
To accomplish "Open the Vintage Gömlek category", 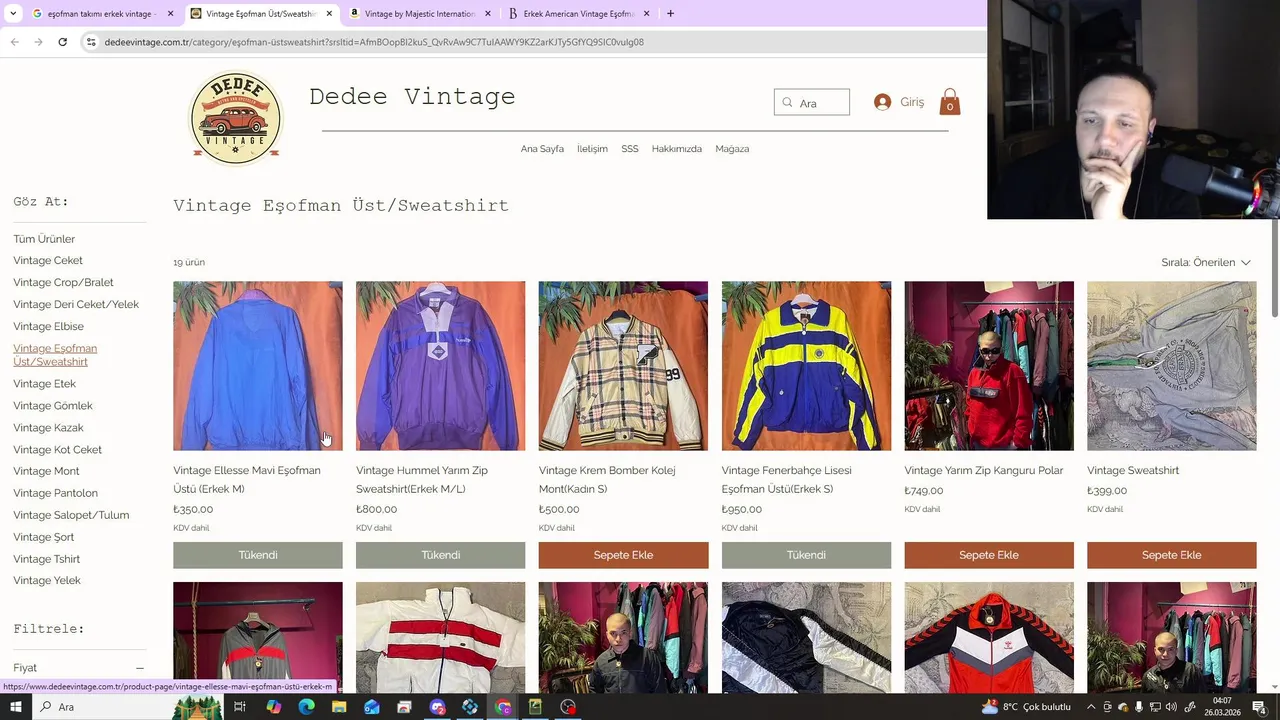I will point(53,406).
